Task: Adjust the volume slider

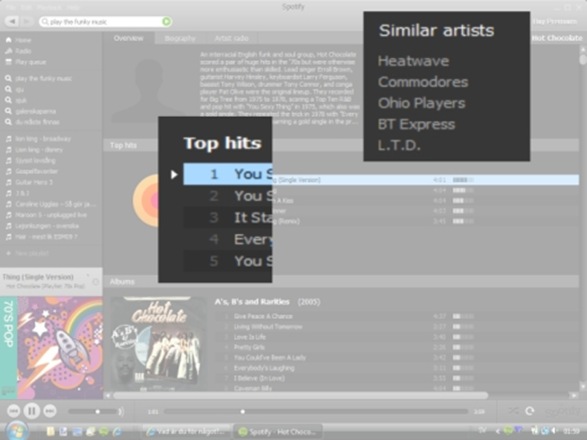Action: click(x=92, y=412)
